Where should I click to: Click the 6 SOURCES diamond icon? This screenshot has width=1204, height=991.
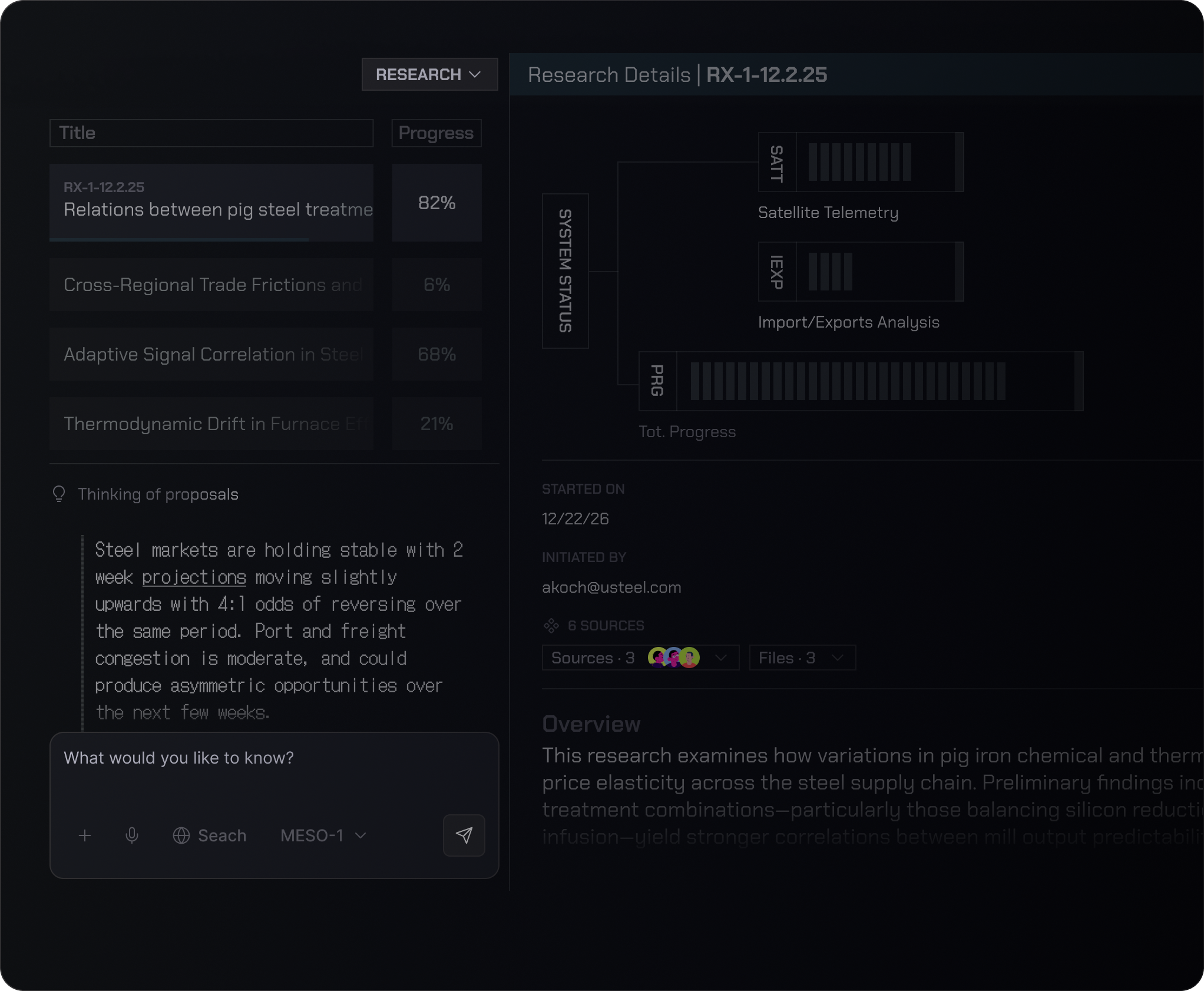click(551, 626)
